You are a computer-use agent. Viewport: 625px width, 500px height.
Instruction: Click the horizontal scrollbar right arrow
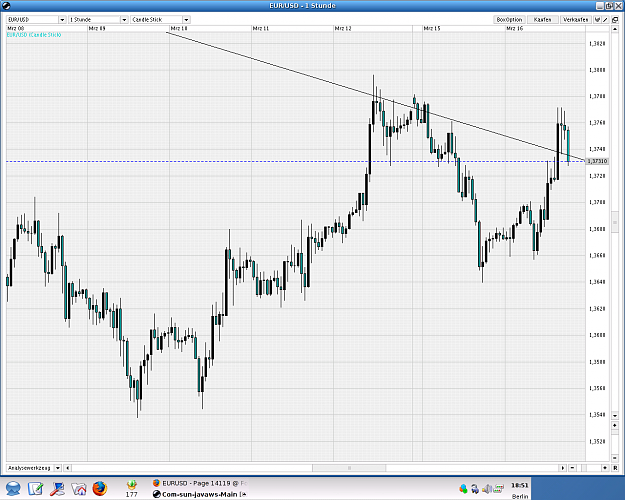click(563, 468)
